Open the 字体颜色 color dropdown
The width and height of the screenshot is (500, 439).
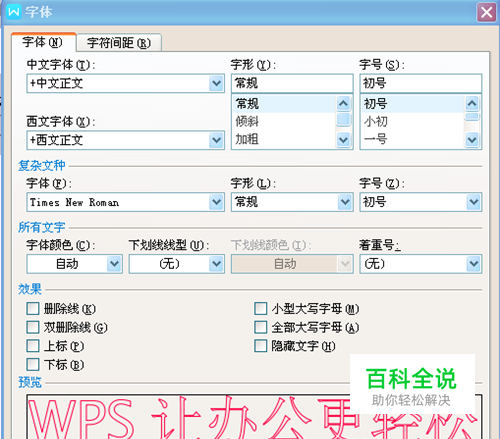click(114, 264)
